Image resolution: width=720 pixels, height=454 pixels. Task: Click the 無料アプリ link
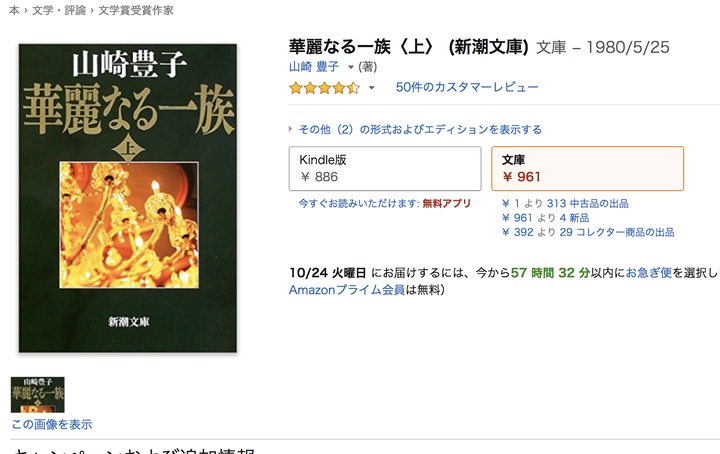(447, 203)
